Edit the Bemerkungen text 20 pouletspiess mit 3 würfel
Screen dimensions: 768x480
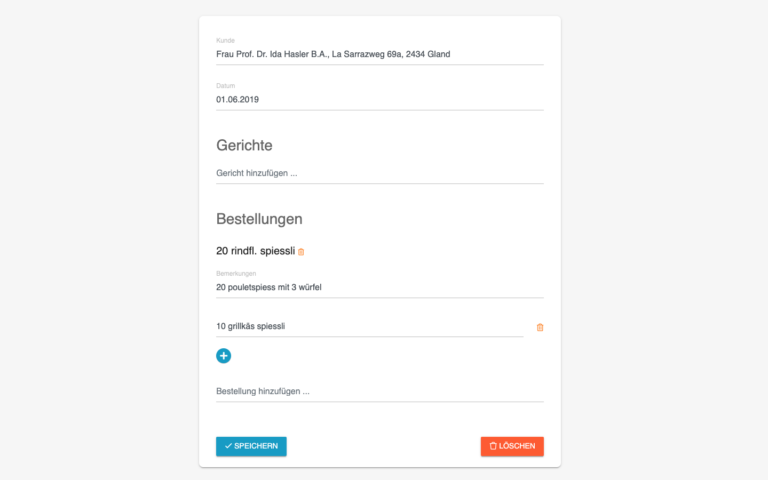click(x=380, y=288)
